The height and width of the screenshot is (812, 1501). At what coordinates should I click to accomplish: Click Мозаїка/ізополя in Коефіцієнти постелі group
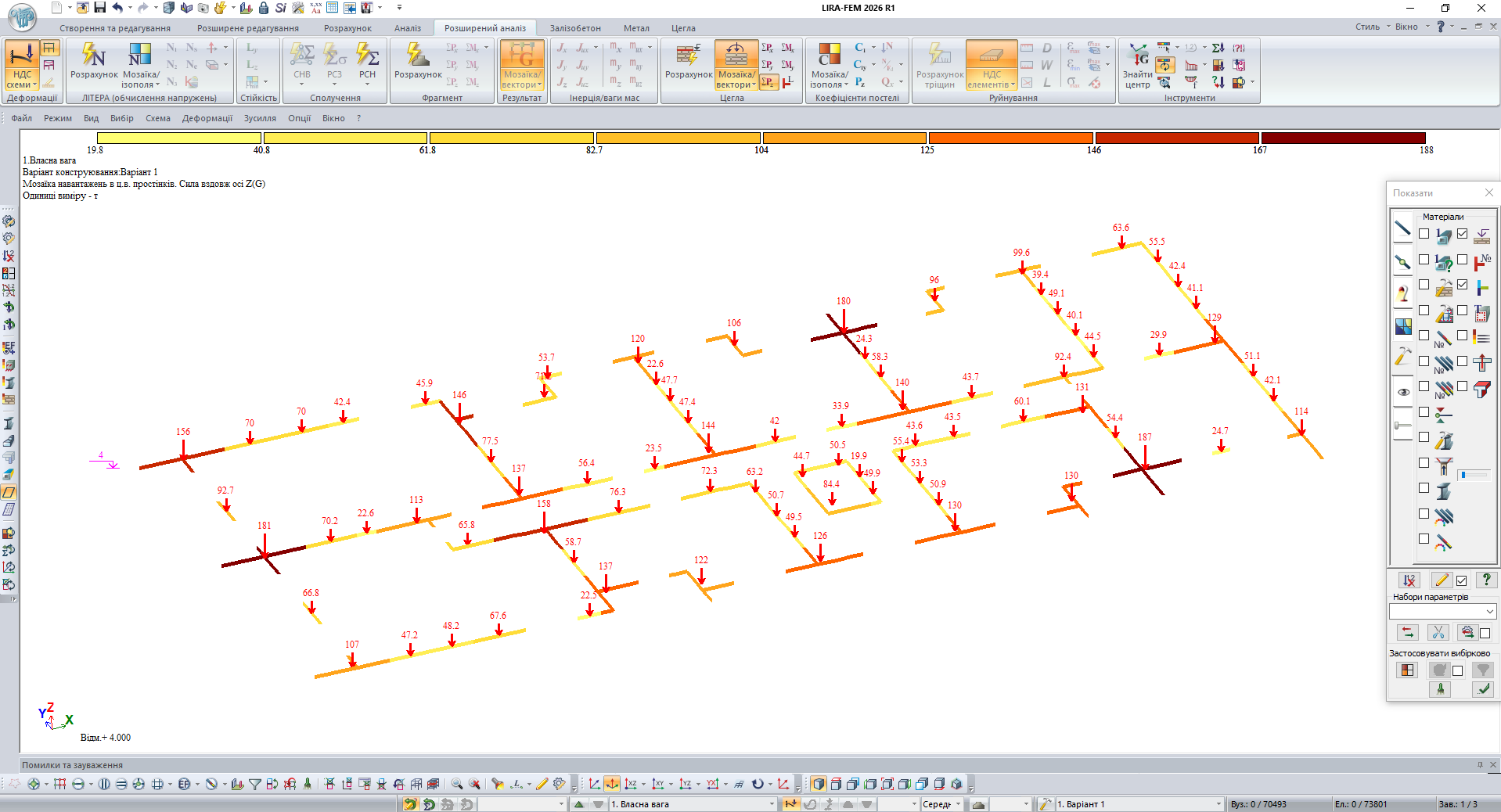coord(829,65)
